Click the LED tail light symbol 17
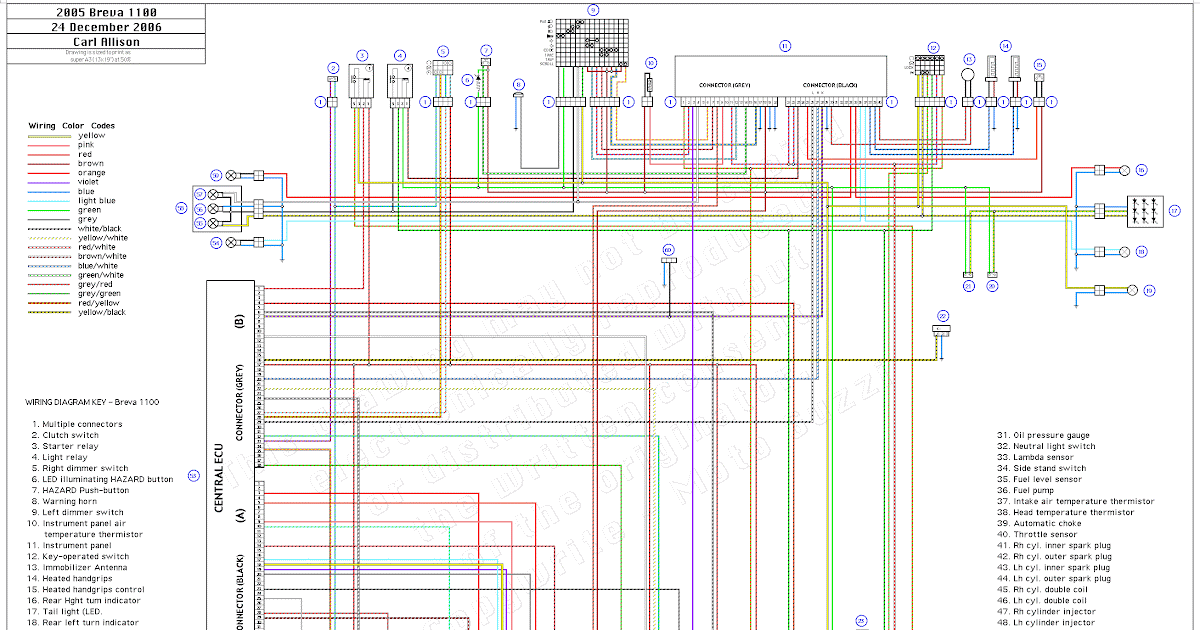The height and width of the screenshot is (630, 1200). point(1144,210)
